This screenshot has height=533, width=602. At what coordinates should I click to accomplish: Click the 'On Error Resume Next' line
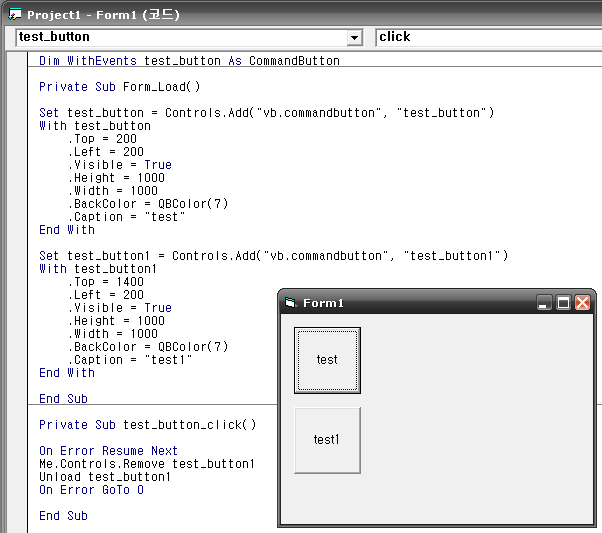point(108,451)
